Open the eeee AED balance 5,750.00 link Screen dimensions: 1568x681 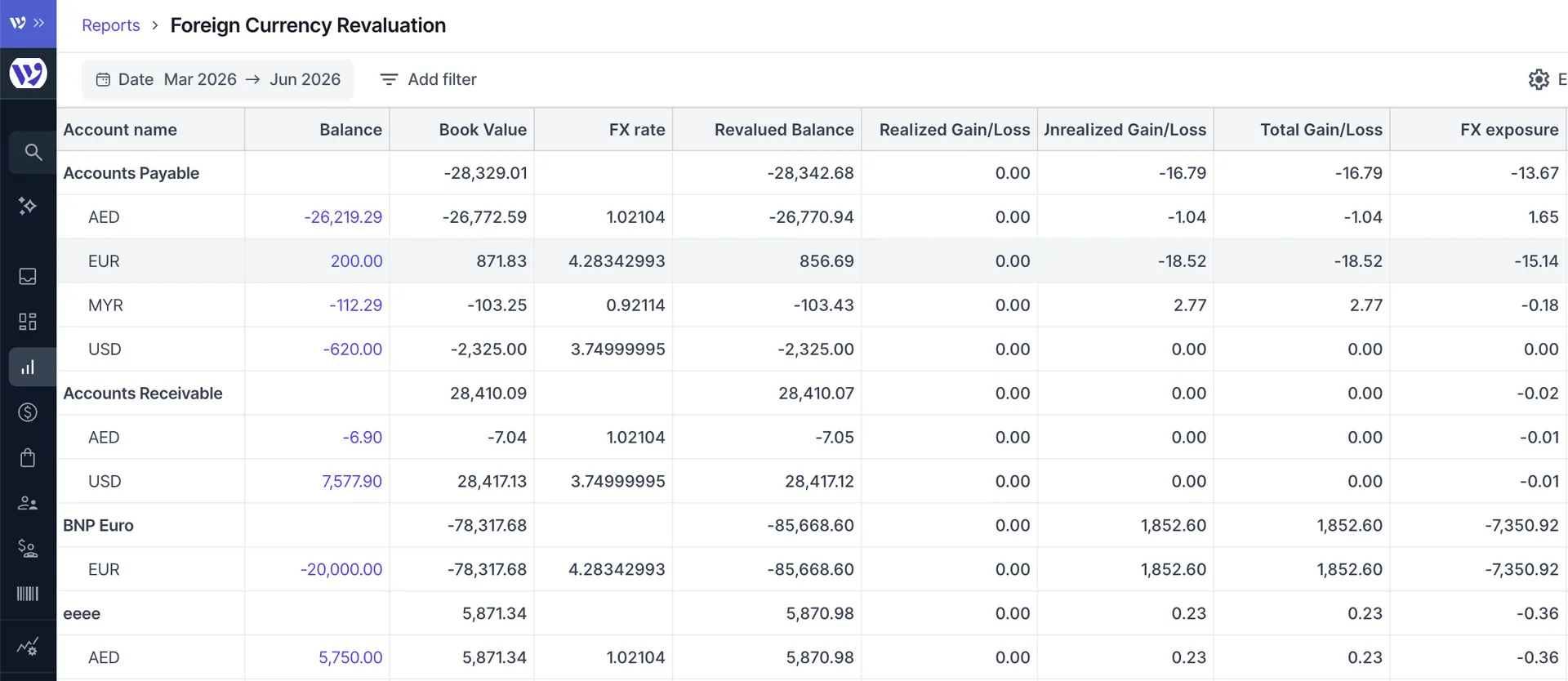coord(350,658)
